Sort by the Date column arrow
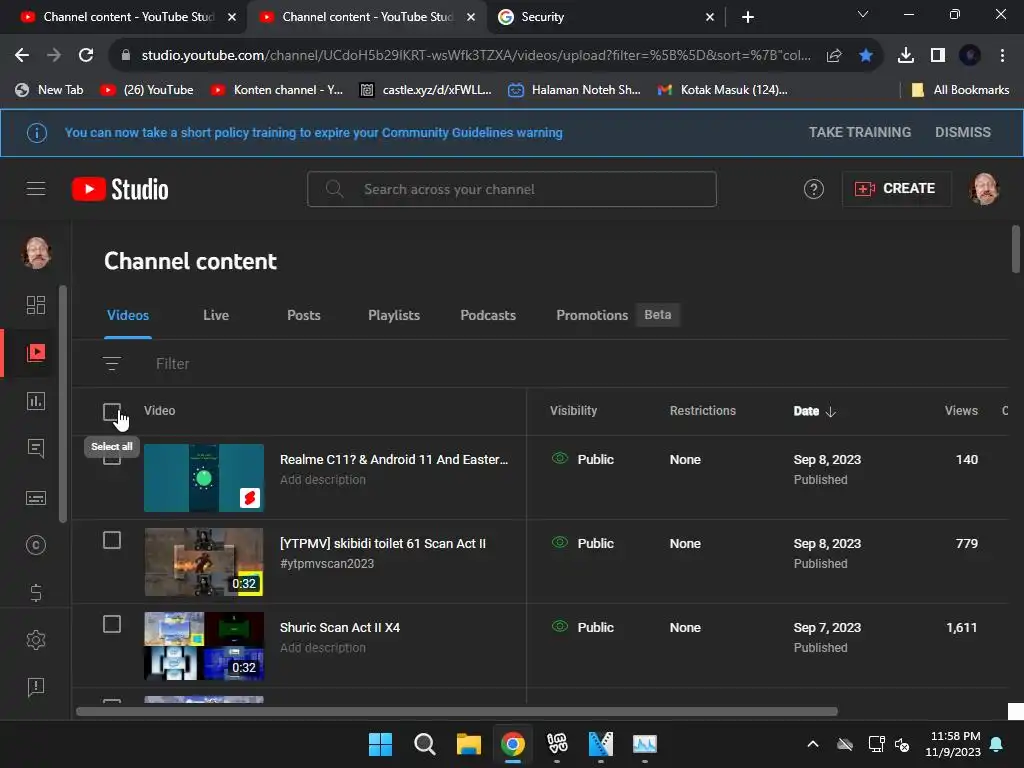 click(831, 411)
